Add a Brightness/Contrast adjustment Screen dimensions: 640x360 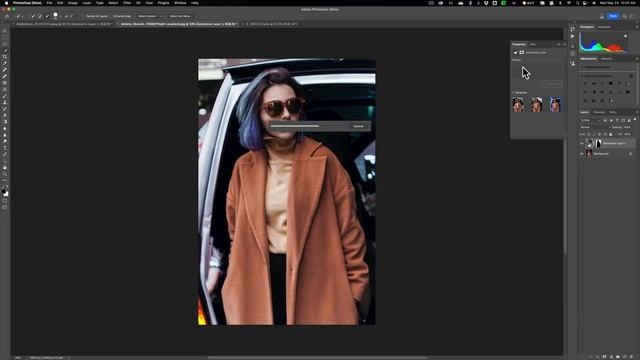[585, 84]
